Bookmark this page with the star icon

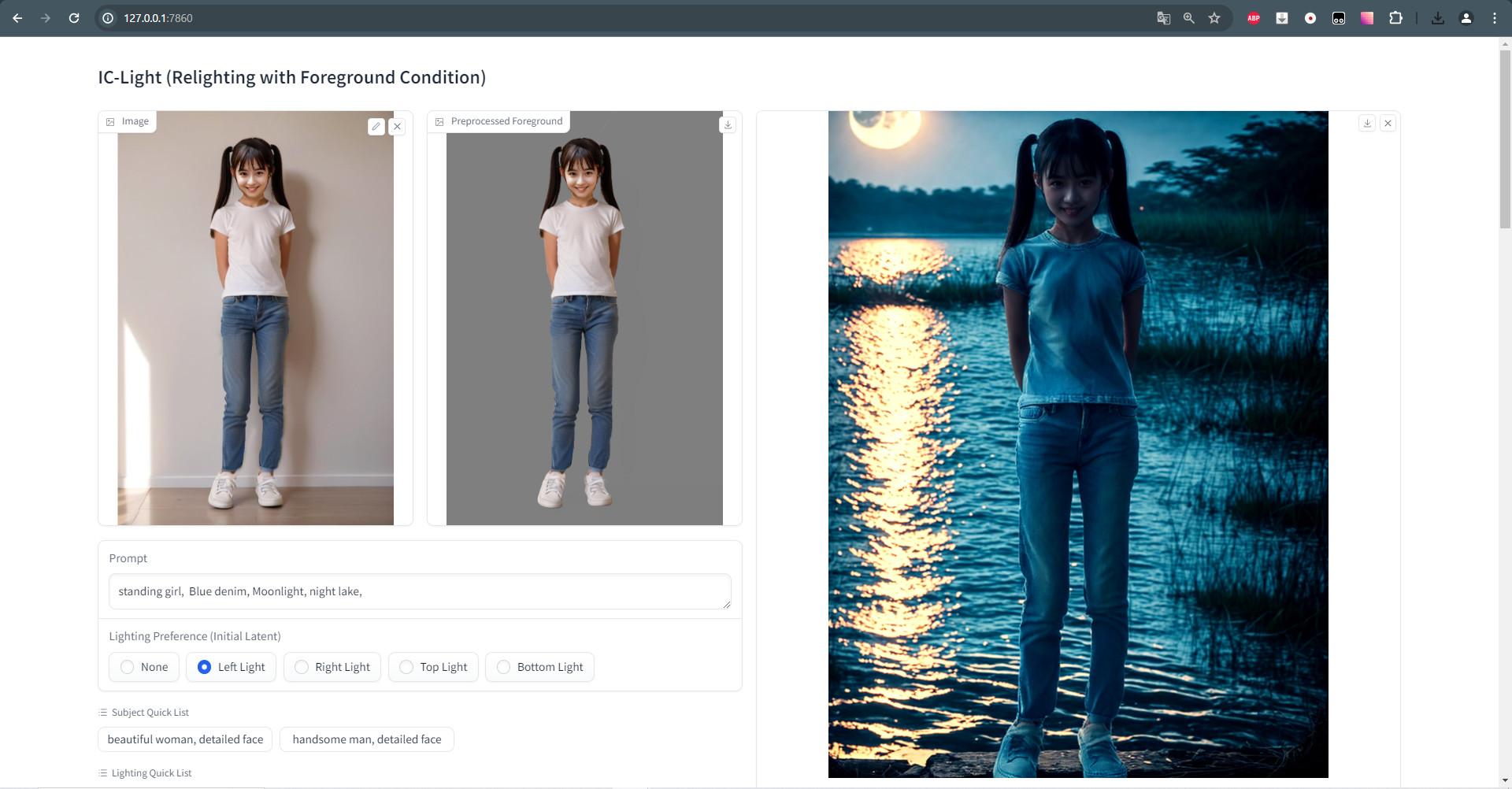1214,18
